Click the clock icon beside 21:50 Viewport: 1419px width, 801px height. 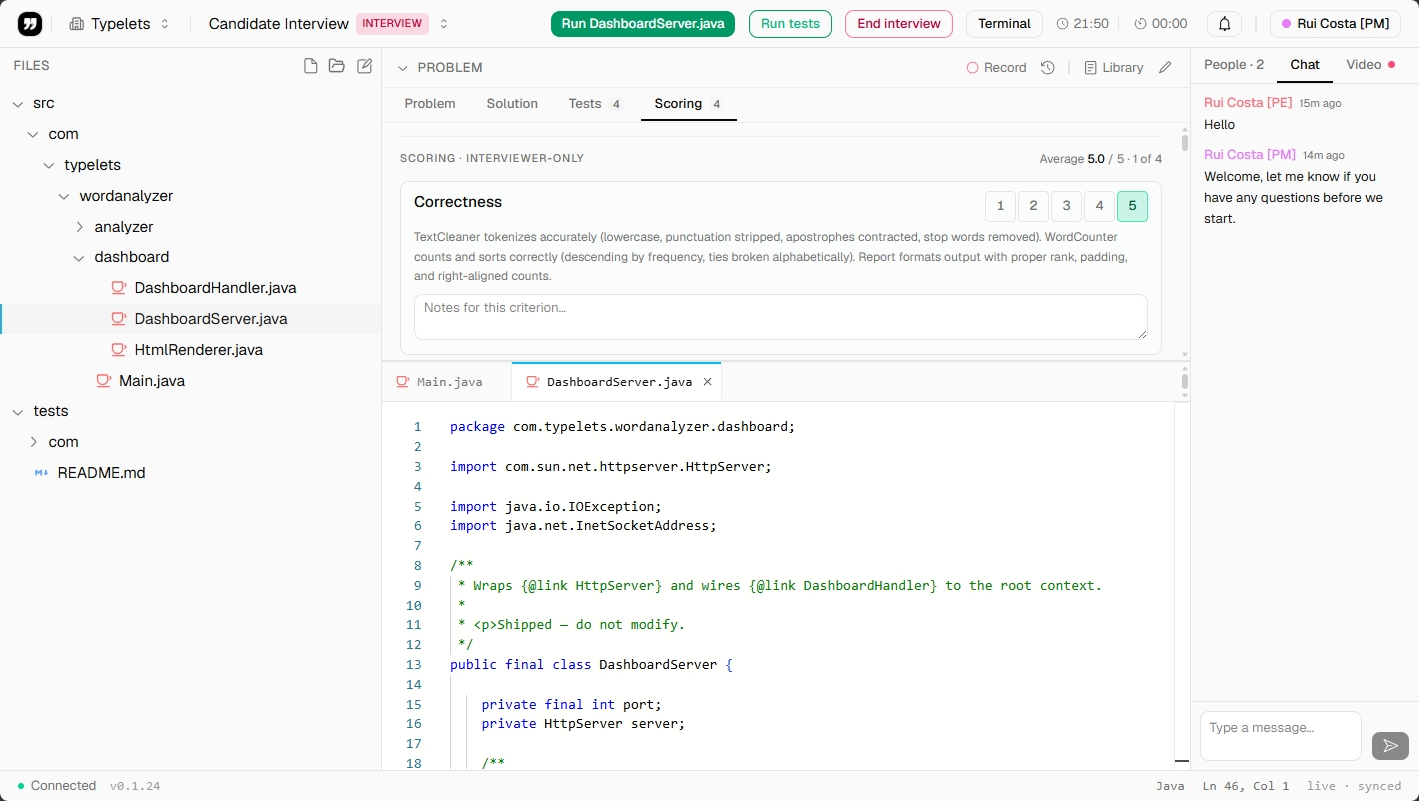(x=1062, y=24)
